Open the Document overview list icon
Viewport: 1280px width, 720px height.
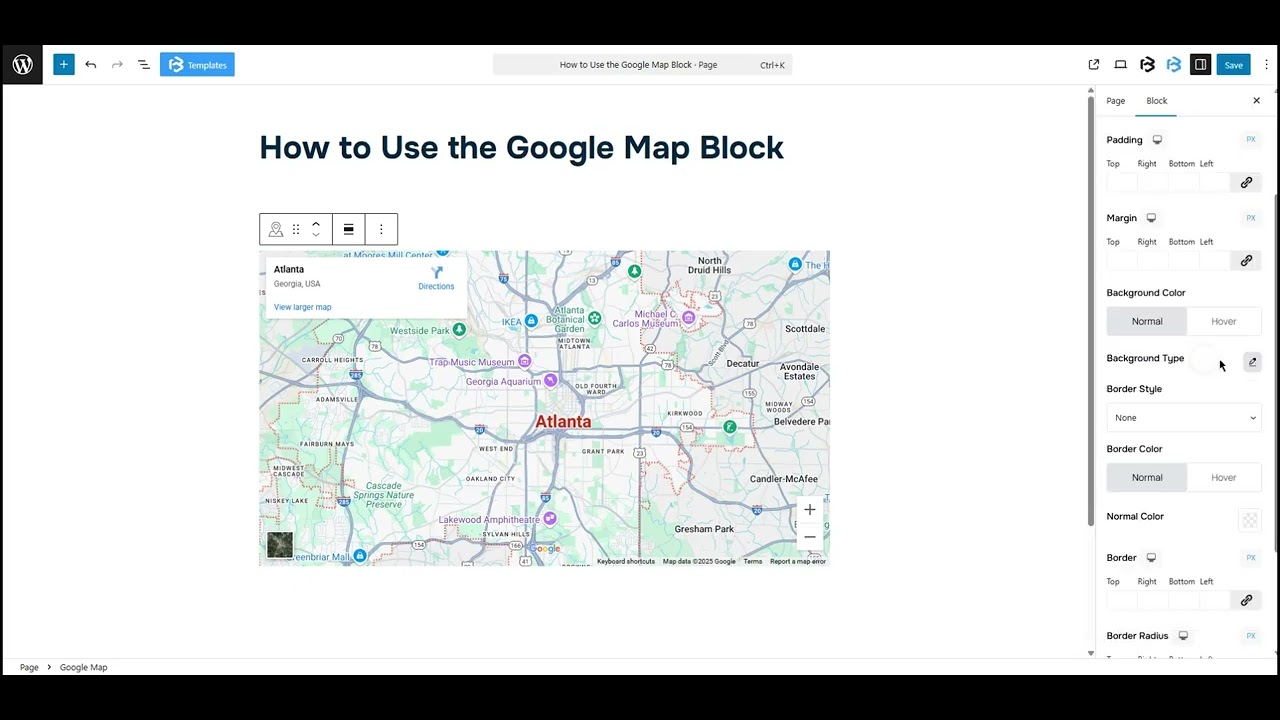pyautogui.click(x=143, y=64)
